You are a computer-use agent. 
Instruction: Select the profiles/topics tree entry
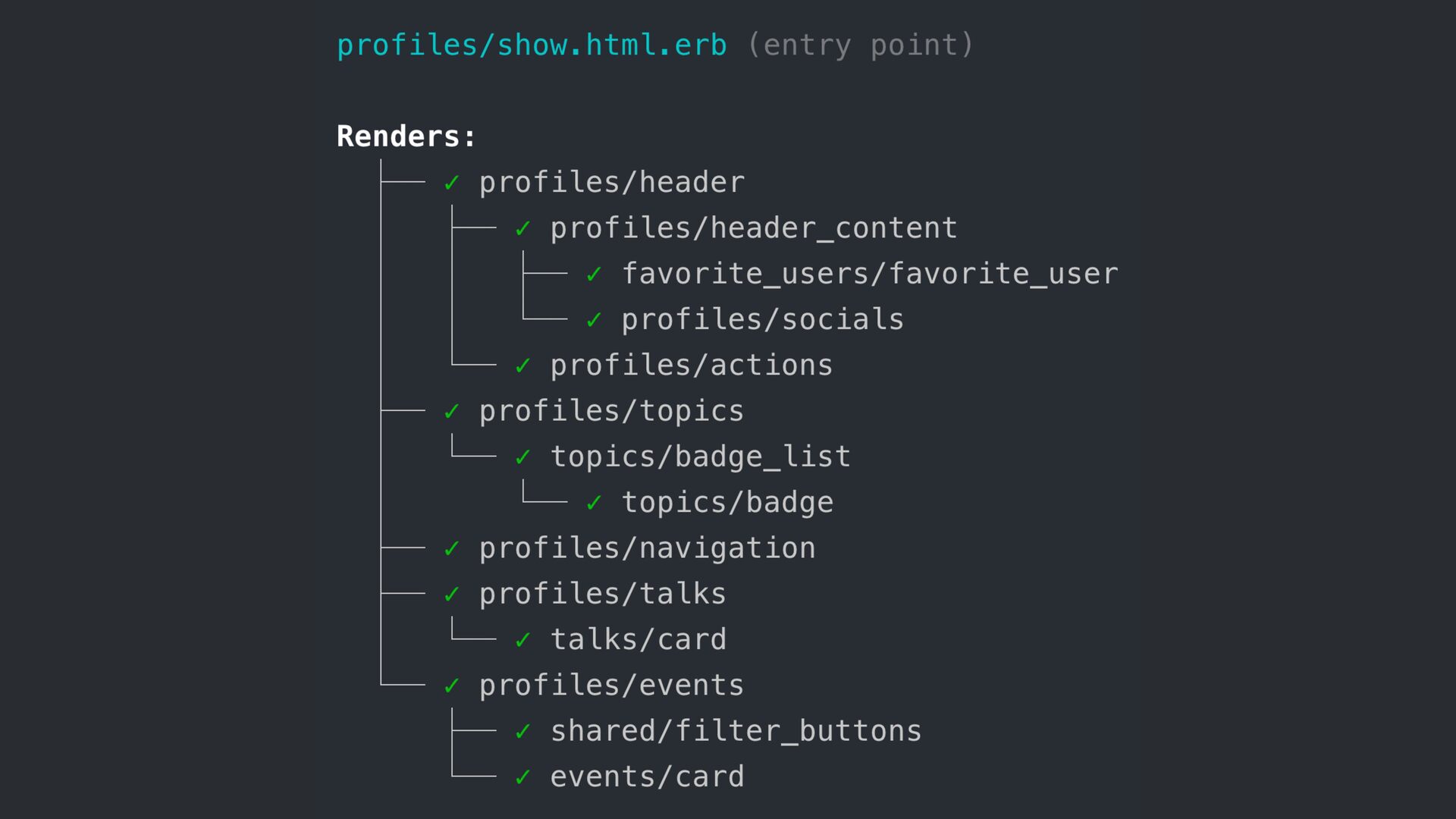[611, 411]
